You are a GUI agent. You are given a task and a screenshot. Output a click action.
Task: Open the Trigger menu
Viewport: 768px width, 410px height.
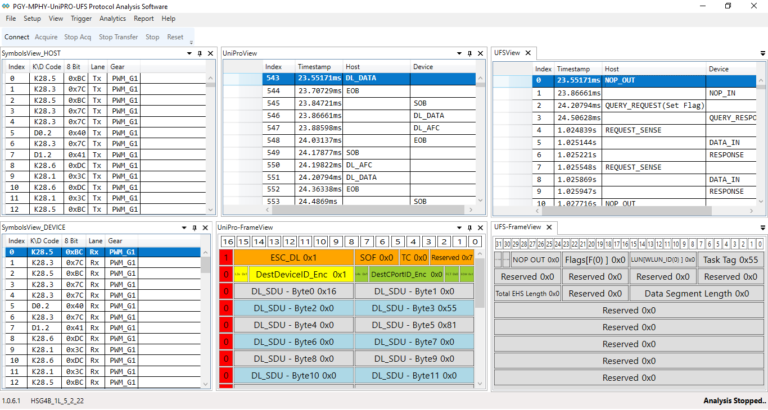(x=81, y=19)
